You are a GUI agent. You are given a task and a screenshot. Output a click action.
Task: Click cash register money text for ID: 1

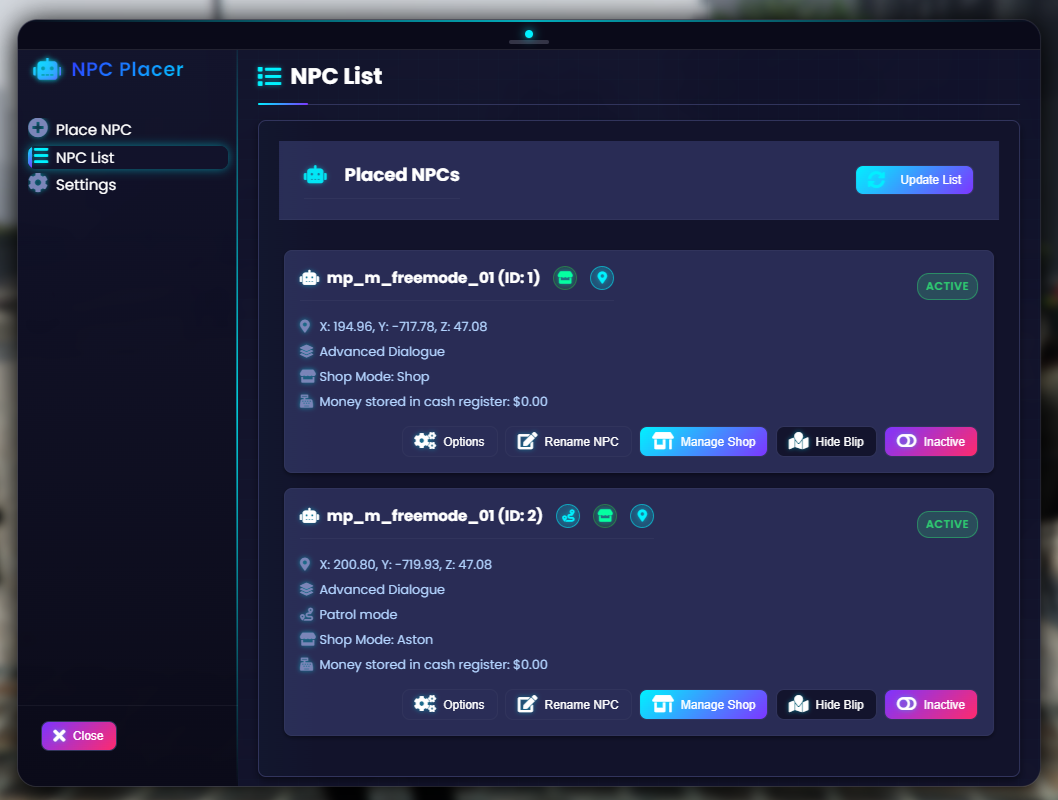click(x=433, y=401)
